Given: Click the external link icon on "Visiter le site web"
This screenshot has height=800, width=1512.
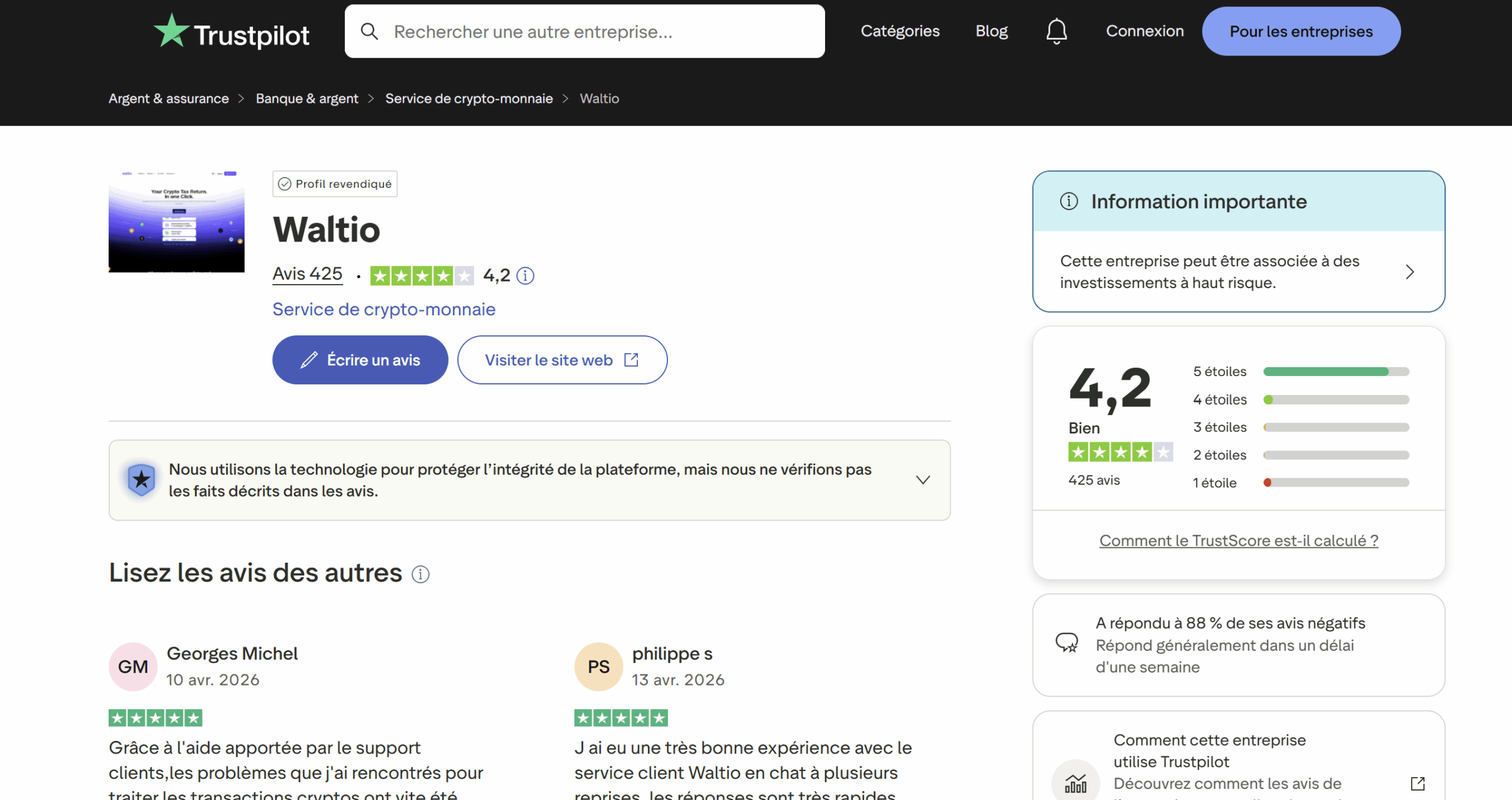Looking at the screenshot, I should pyautogui.click(x=631, y=360).
